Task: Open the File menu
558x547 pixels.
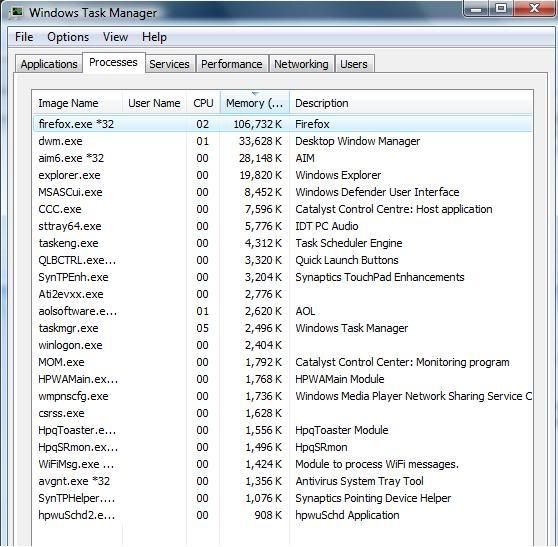Action: click(24, 37)
